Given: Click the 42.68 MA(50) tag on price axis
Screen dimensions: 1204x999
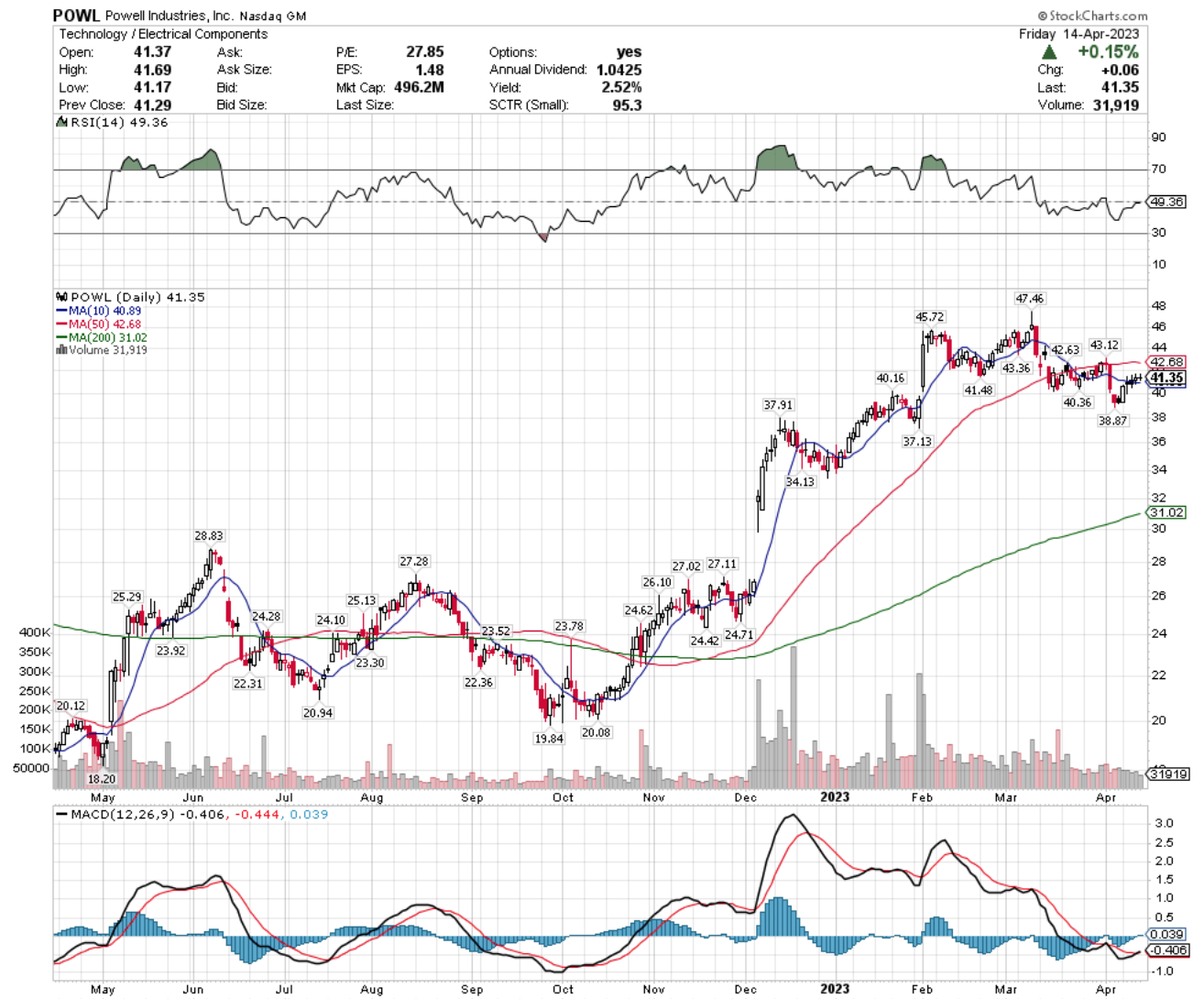Looking at the screenshot, I should pos(1166,362).
